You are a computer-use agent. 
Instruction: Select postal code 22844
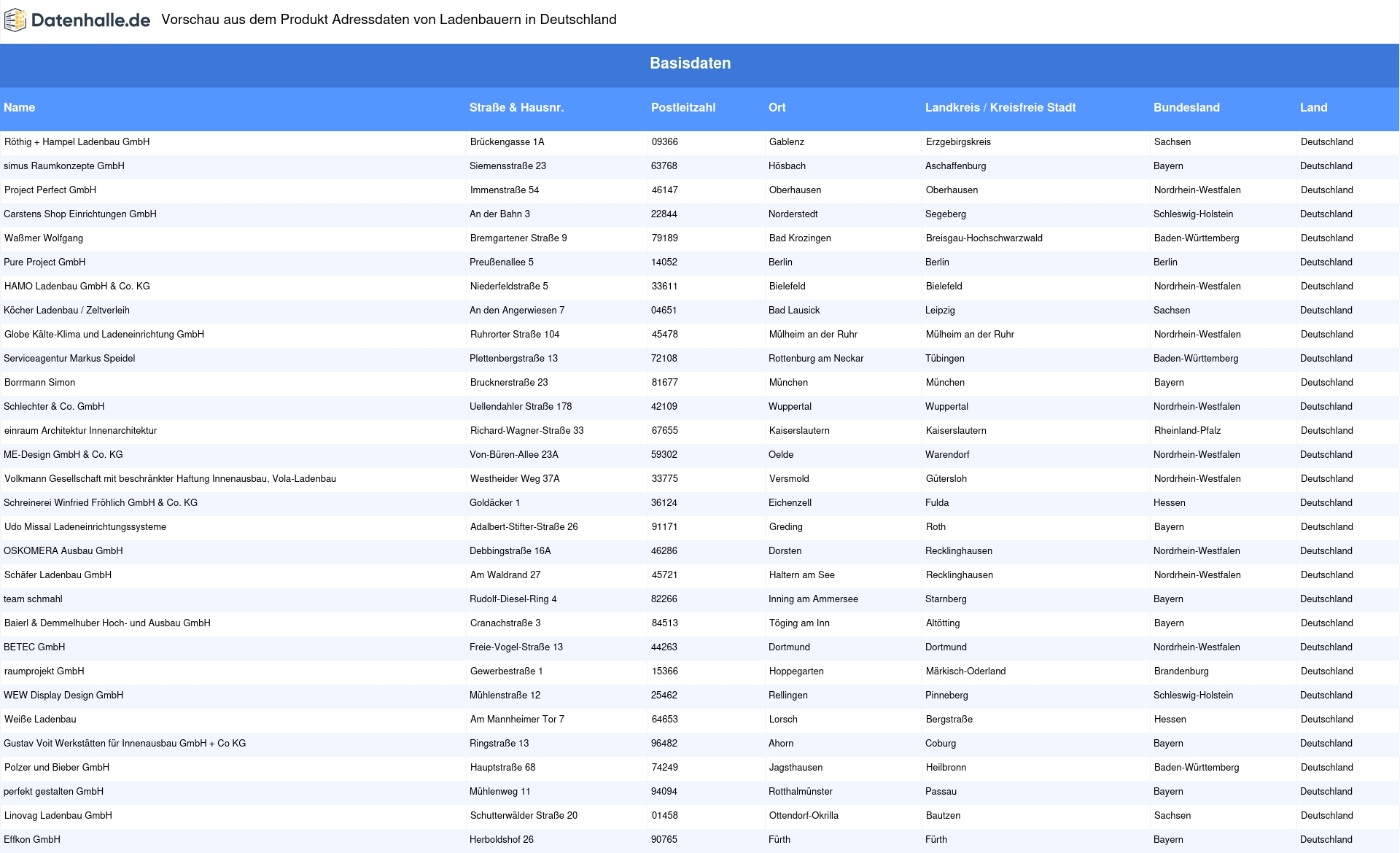664,214
